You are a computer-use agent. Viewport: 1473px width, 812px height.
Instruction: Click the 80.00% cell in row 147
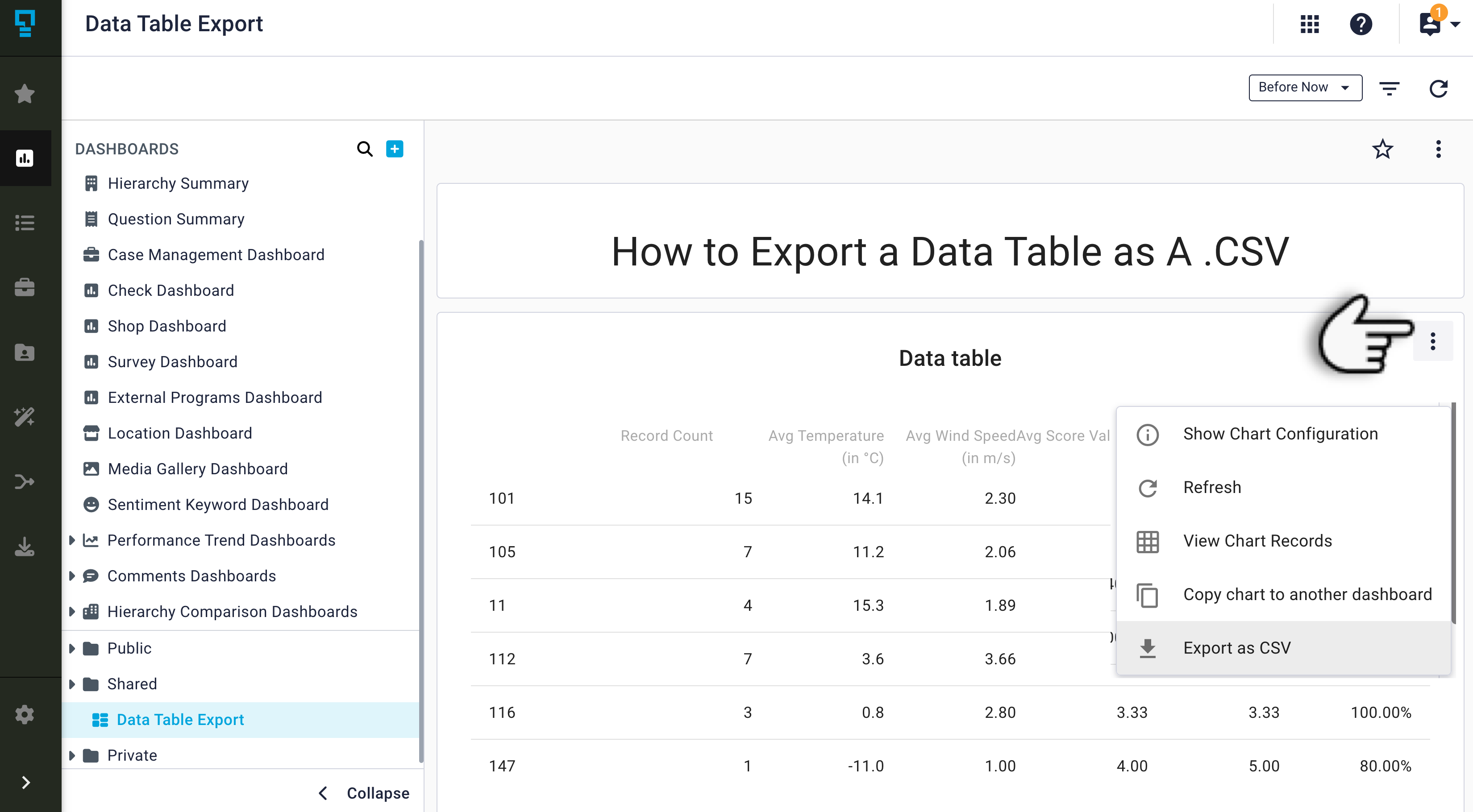point(1386,766)
